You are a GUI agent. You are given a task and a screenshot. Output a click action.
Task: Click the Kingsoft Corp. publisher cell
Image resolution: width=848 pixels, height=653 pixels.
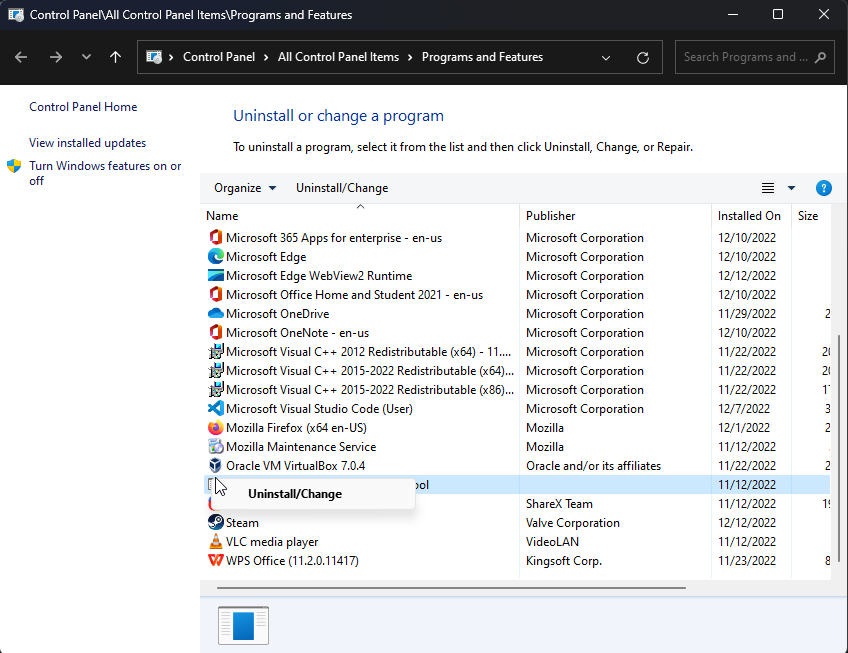tap(564, 561)
